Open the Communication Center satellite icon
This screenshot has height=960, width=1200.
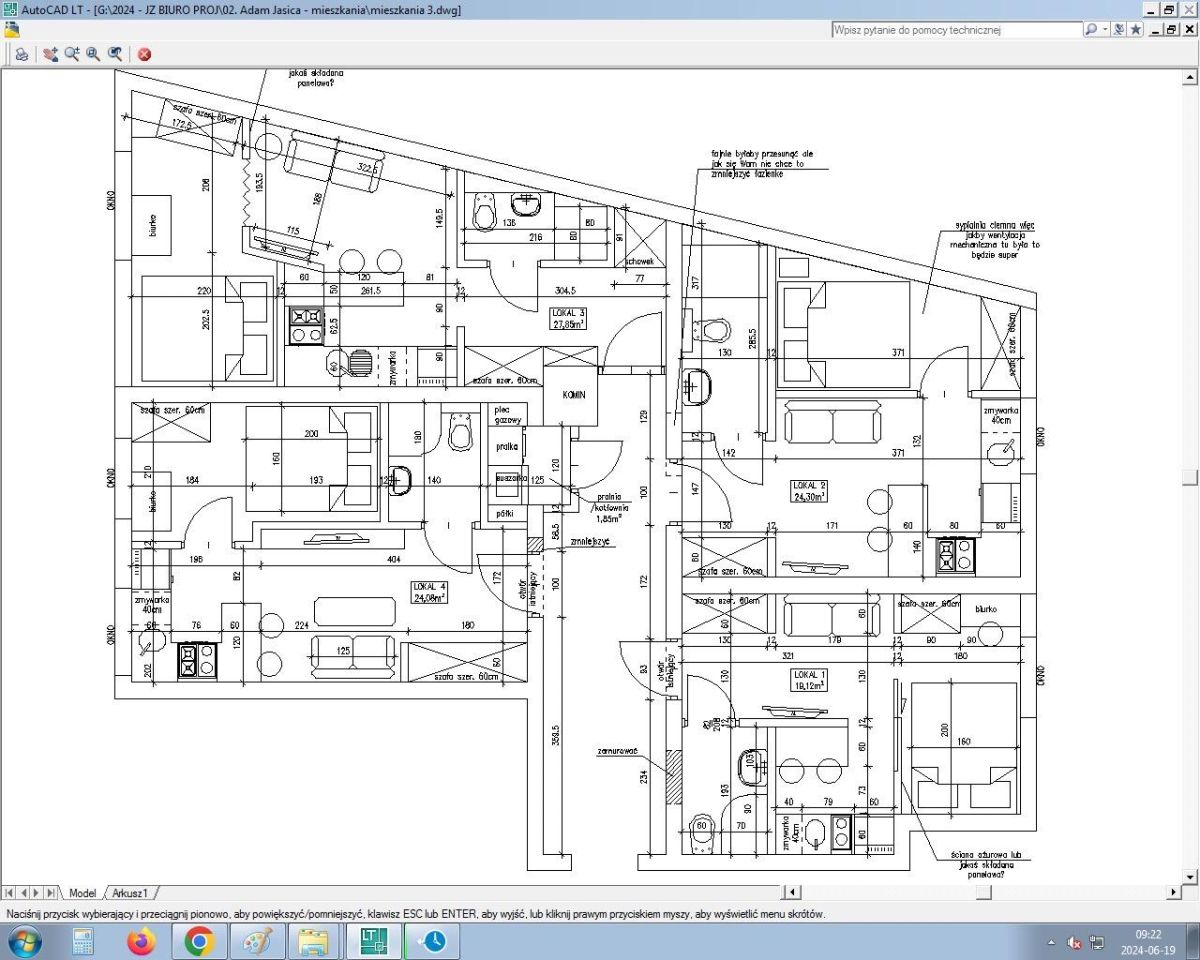[1120, 30]
